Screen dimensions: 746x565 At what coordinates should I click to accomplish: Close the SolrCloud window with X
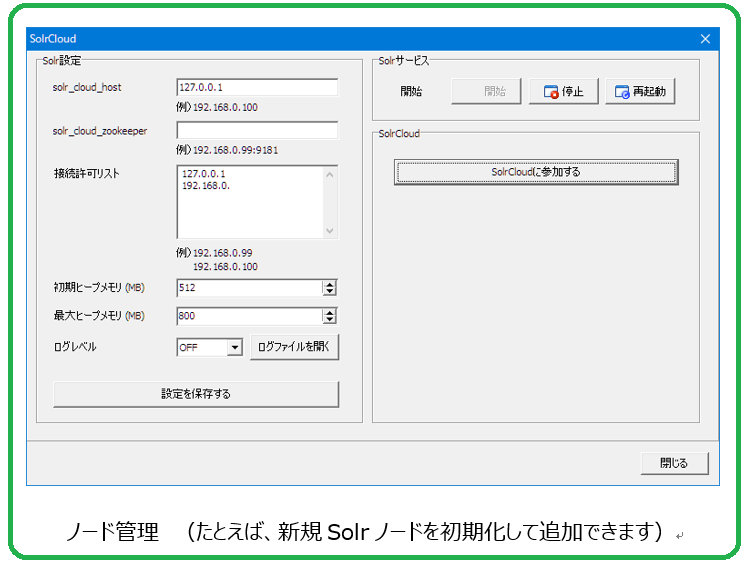tap(705, 39)
